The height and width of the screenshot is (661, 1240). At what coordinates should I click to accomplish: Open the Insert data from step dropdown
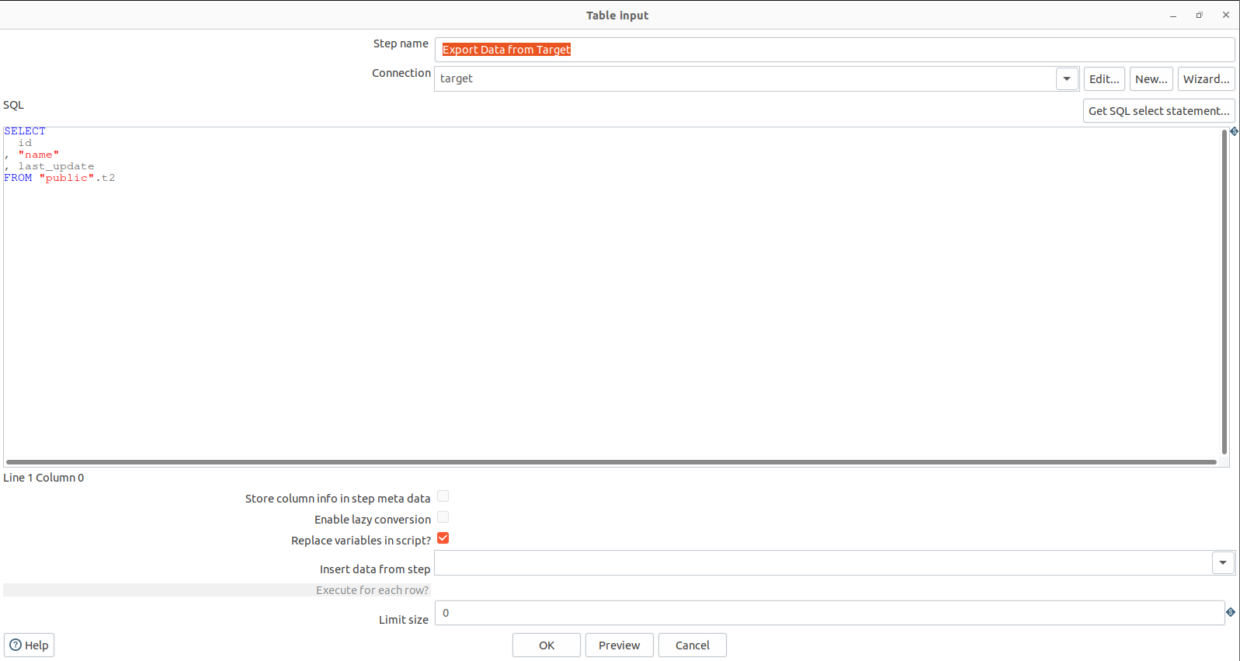click(1222, 562)
